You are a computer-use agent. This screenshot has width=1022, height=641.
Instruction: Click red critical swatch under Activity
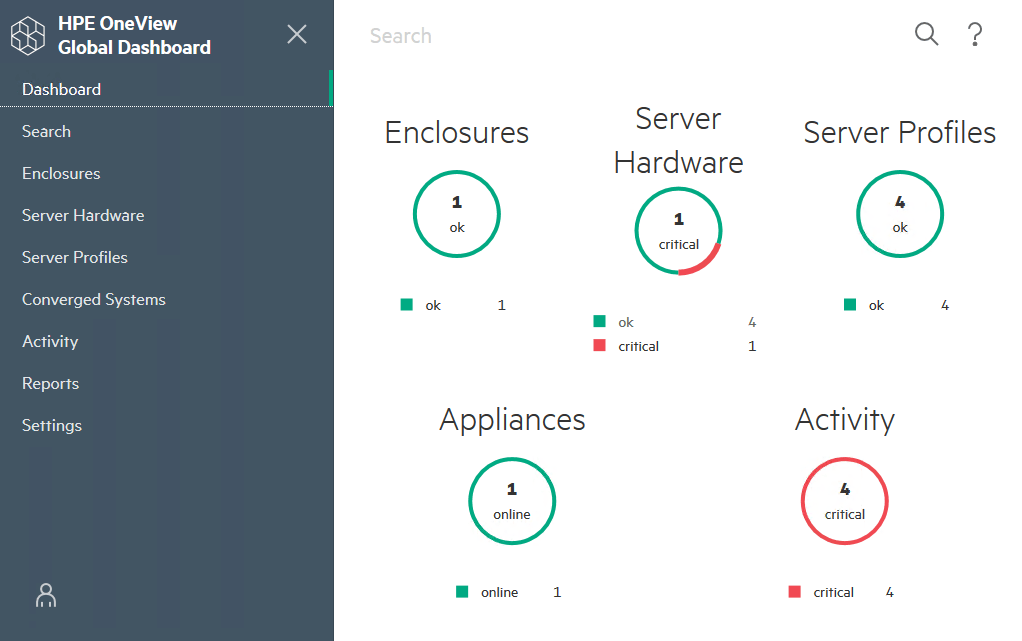[795, 591]
